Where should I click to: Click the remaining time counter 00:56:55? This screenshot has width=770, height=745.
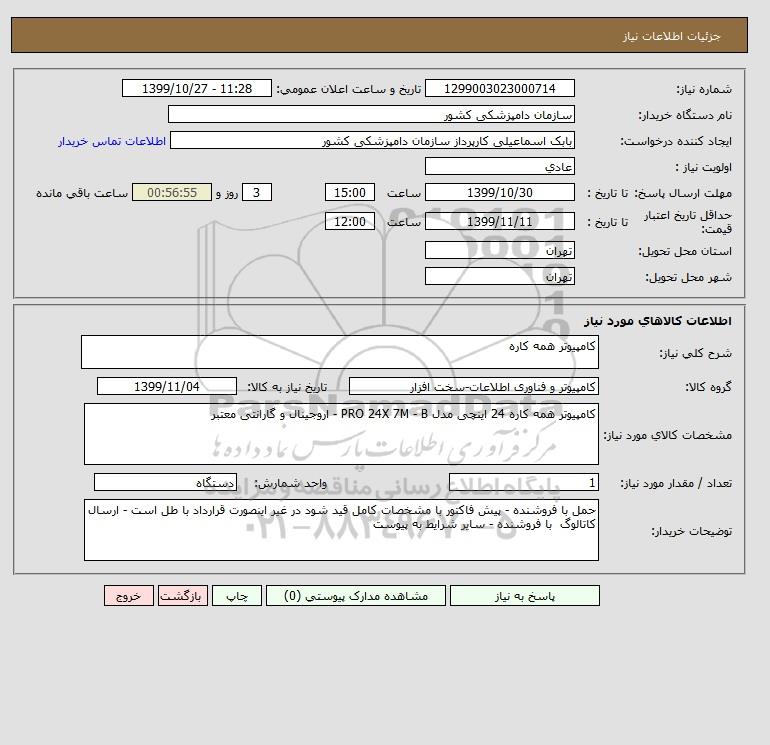click(172, 193)
